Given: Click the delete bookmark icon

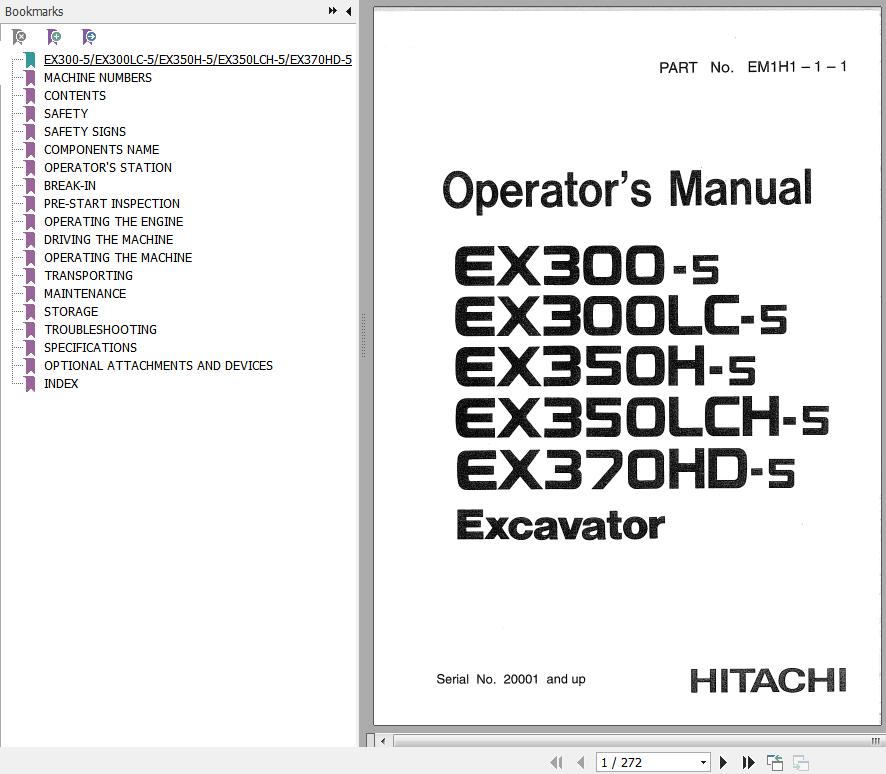Looking at the screenshot, I should (x=19, y=37).
